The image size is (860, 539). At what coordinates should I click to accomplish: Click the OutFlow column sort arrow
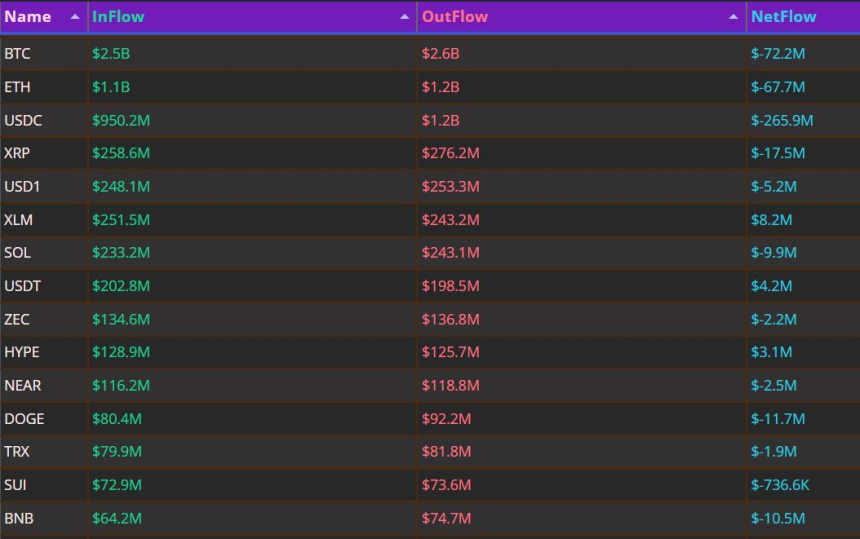tap(733, 17)
